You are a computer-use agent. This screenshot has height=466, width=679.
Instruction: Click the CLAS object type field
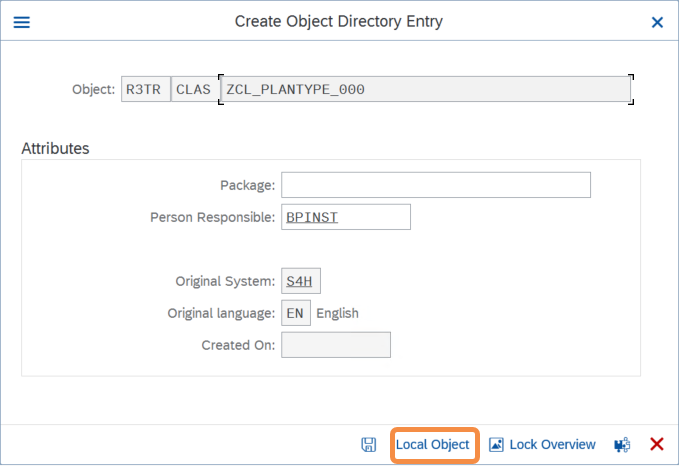tap(193, 89)
